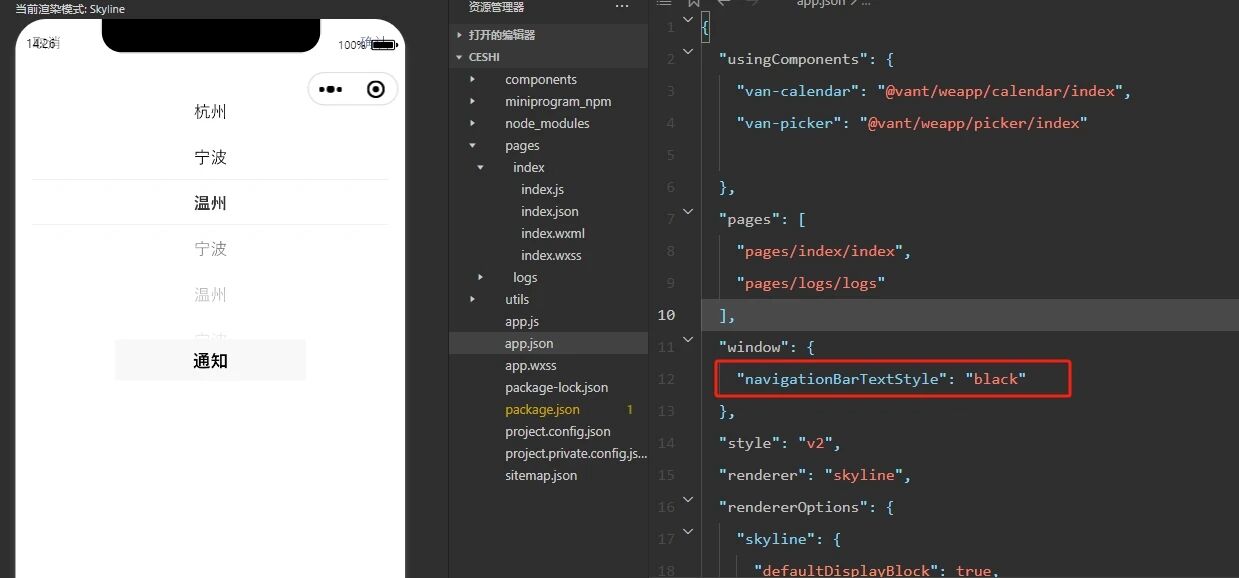This screenshot has width=1239, height=578.
Task: Click the 资源管理器 panel title
Action: click(496, 7)
